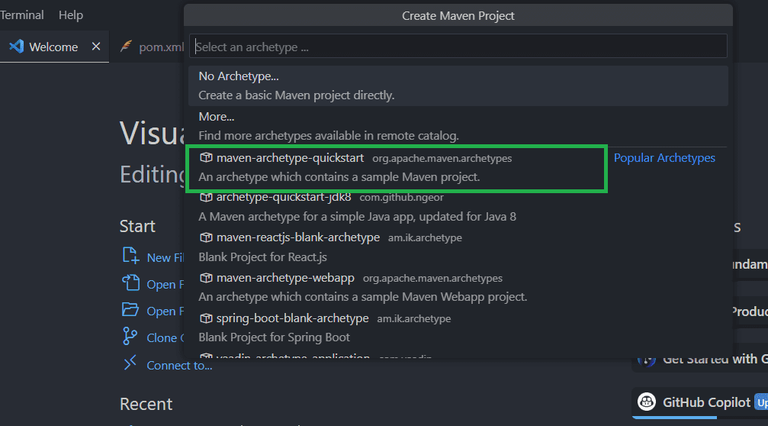This screenshot has width=768, height=426.
Task: Click the GitHub Copilot icon
Action: 647,402
